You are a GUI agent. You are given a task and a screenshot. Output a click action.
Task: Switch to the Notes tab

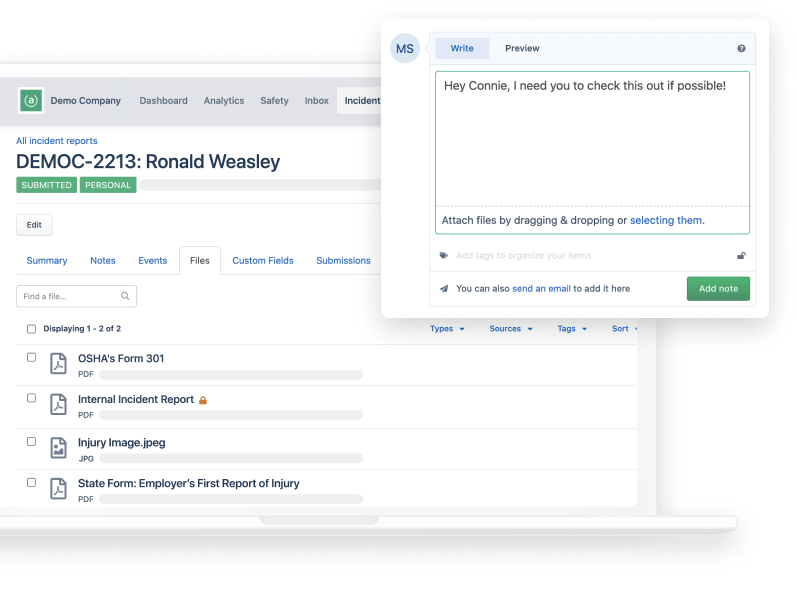103,260
